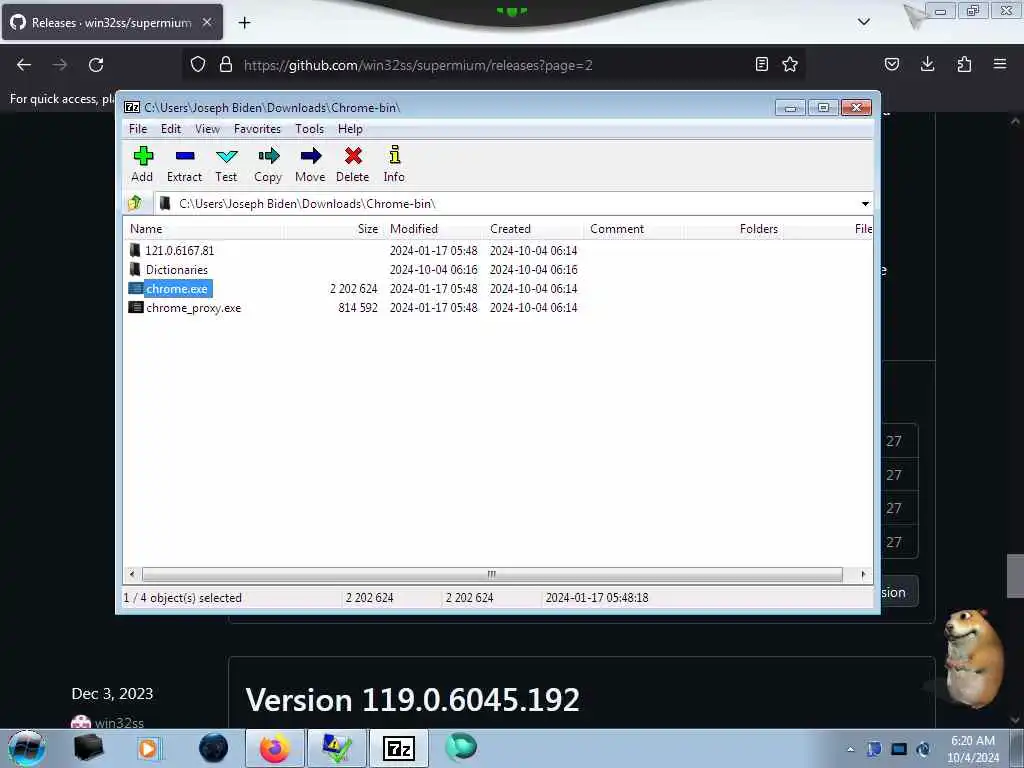Sort files by Modified column header
The image size is (1024, 768).
click(x=435, y=229)
